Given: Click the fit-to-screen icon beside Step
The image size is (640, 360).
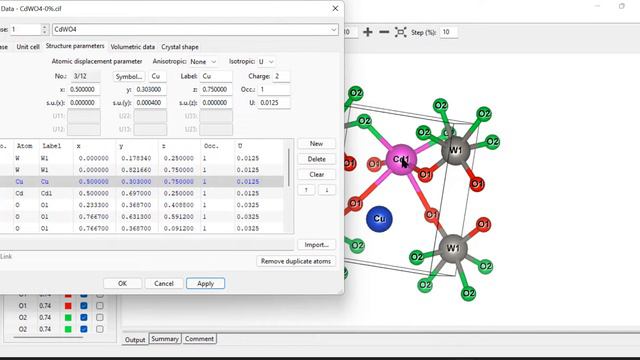Looking at the screenshot, I should (400, 32).
